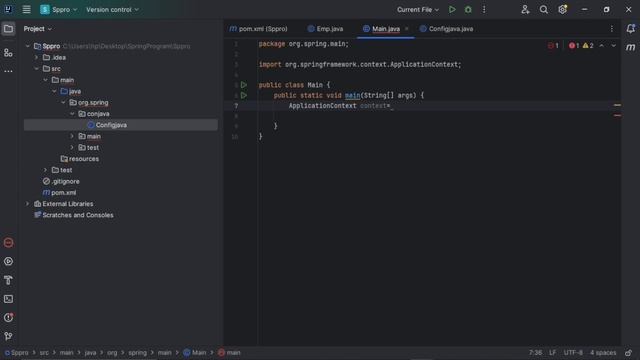Collapse the org.spring package

(x=63, y=102)
